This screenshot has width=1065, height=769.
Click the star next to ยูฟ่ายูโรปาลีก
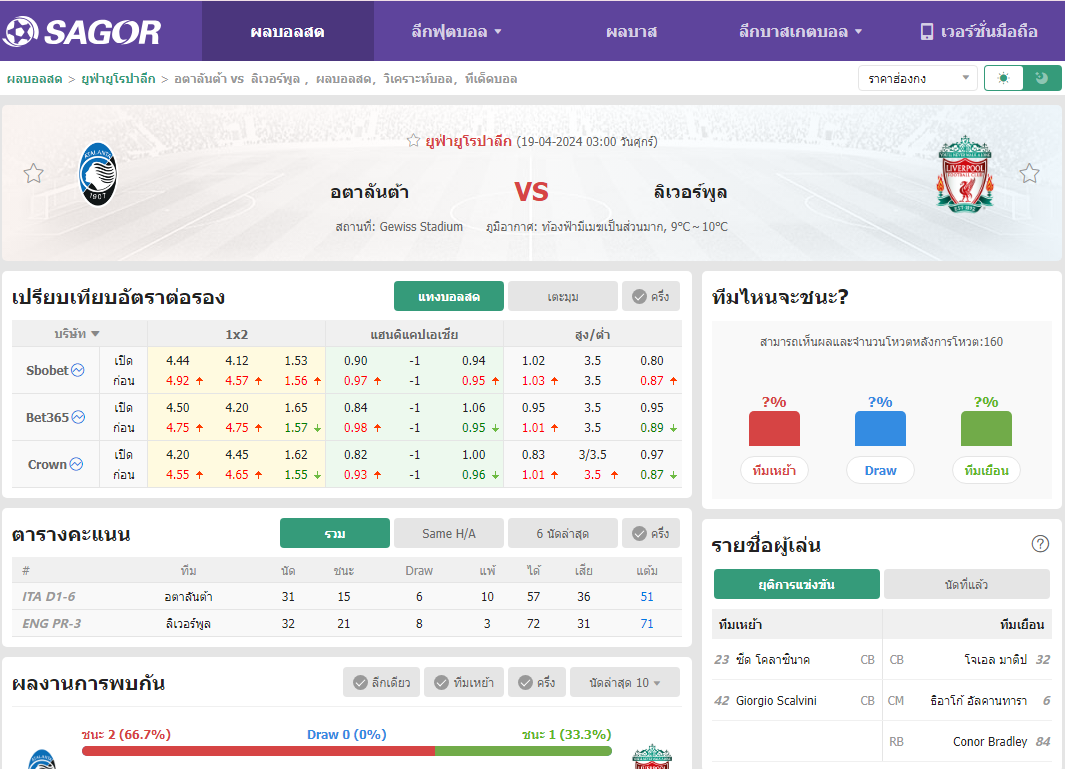(x=413, y=141)
